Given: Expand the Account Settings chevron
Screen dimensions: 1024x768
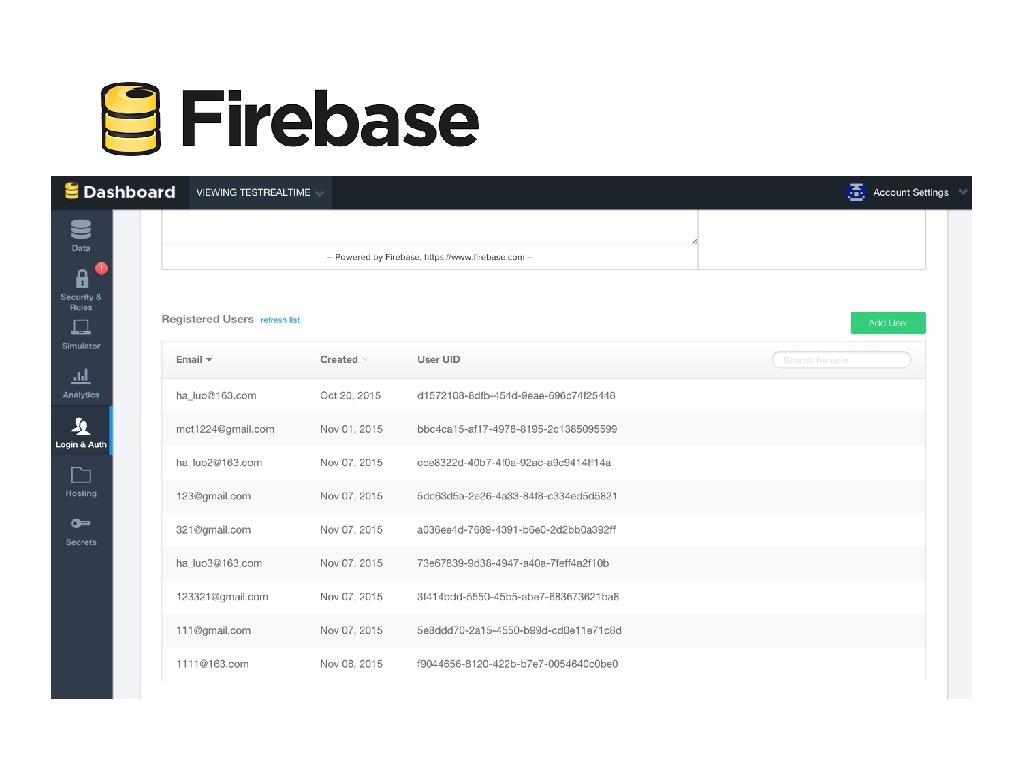Looking at the screenshot, I should 963,192.
